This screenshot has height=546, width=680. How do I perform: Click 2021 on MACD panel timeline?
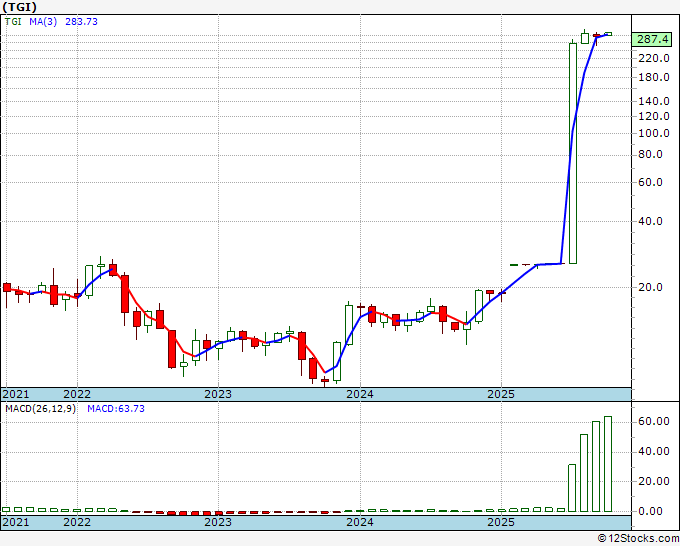point(16,522)
